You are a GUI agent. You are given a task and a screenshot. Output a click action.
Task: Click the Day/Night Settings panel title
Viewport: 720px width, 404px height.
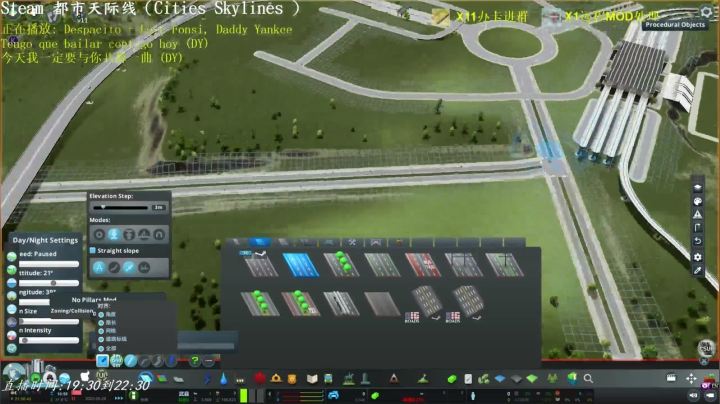coord(45,240)
